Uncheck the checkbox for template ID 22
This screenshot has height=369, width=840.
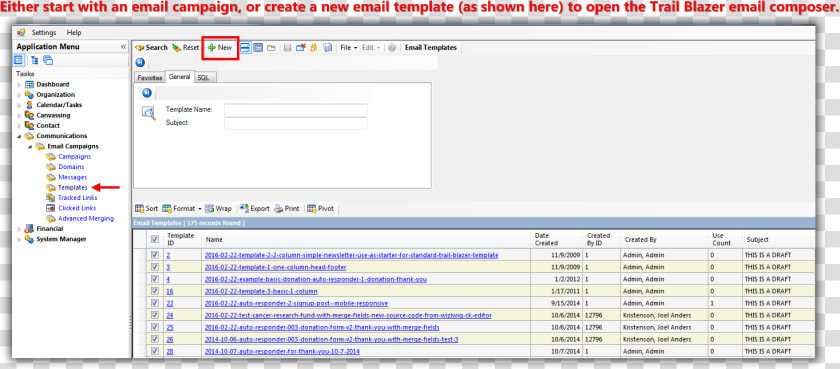[155, 303]
